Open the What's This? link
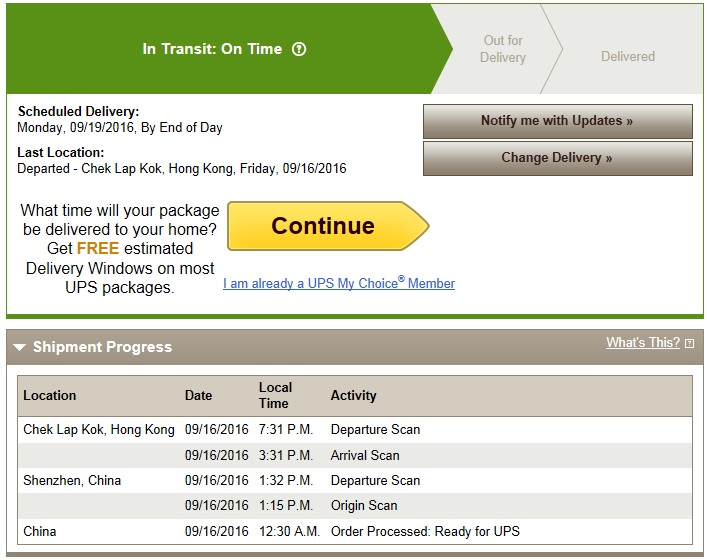Screen dimensions: 707x560 [x=643, y=343]
